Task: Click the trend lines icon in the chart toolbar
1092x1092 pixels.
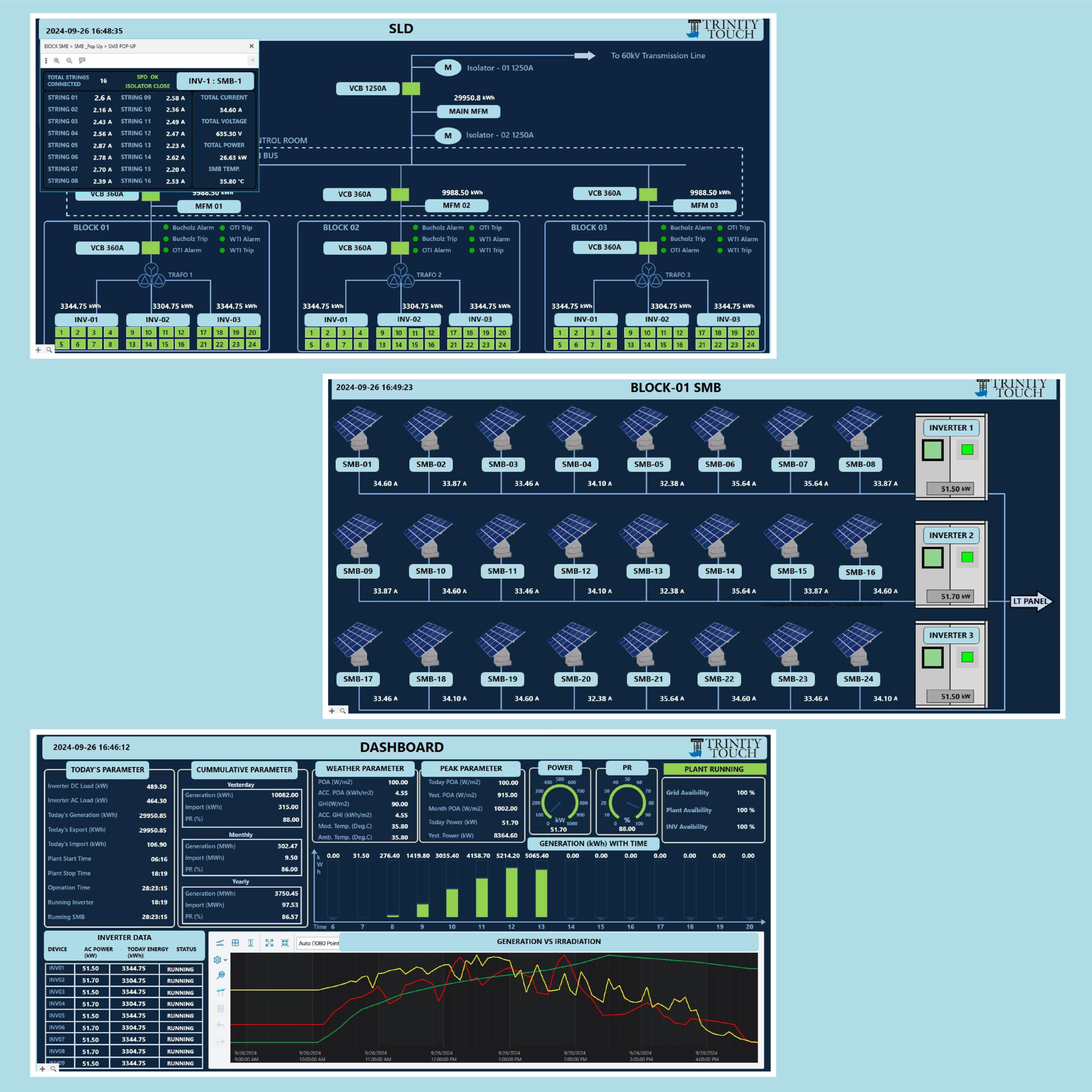Action: tap(220, 943)
